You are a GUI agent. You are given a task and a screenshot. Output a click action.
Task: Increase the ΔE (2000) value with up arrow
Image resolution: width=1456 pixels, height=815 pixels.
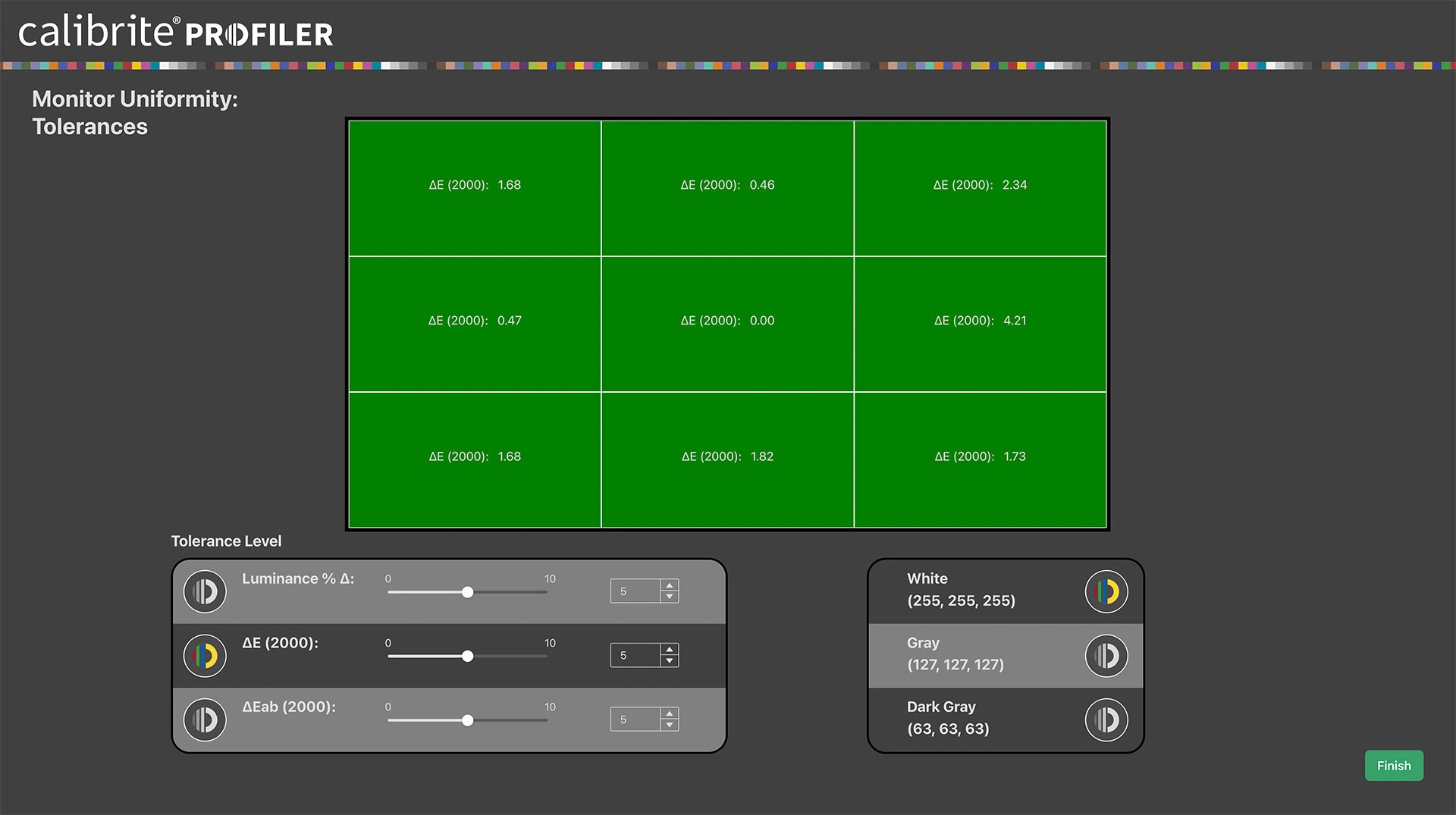[670, 650]
